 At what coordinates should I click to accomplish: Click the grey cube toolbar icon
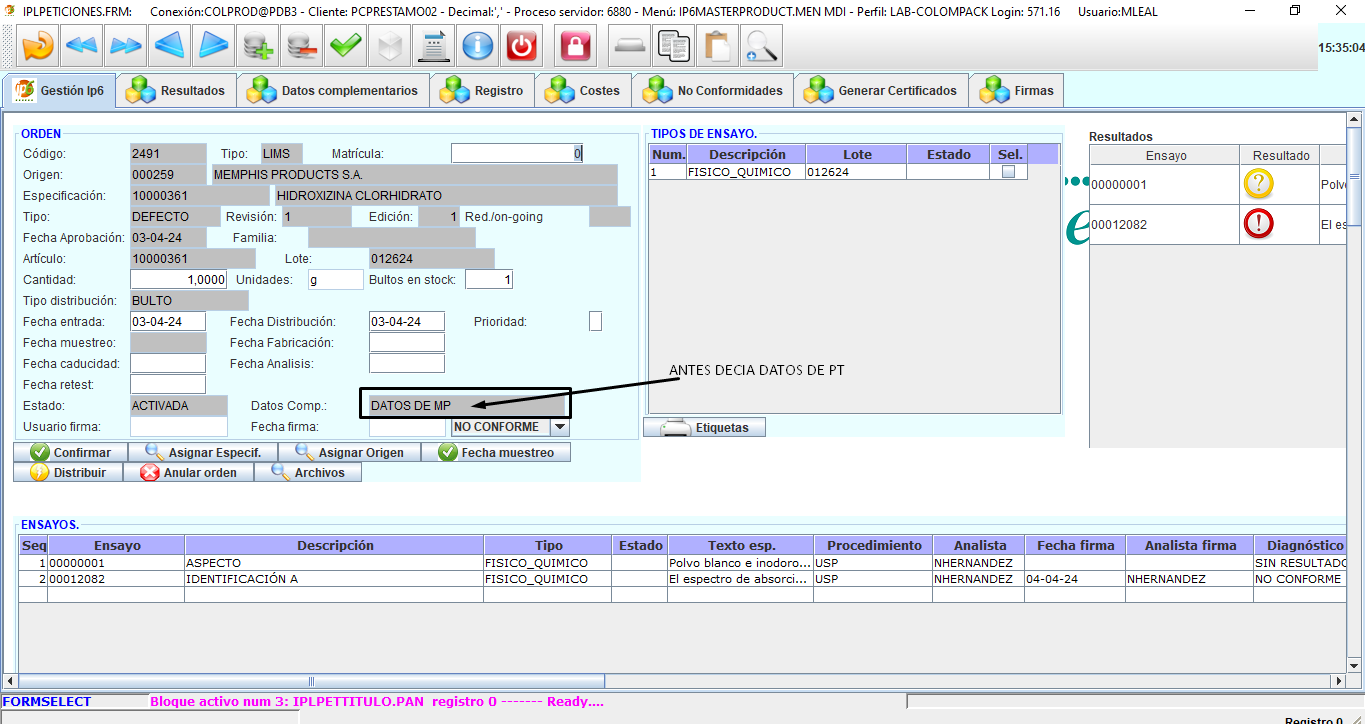click(390, 46)
